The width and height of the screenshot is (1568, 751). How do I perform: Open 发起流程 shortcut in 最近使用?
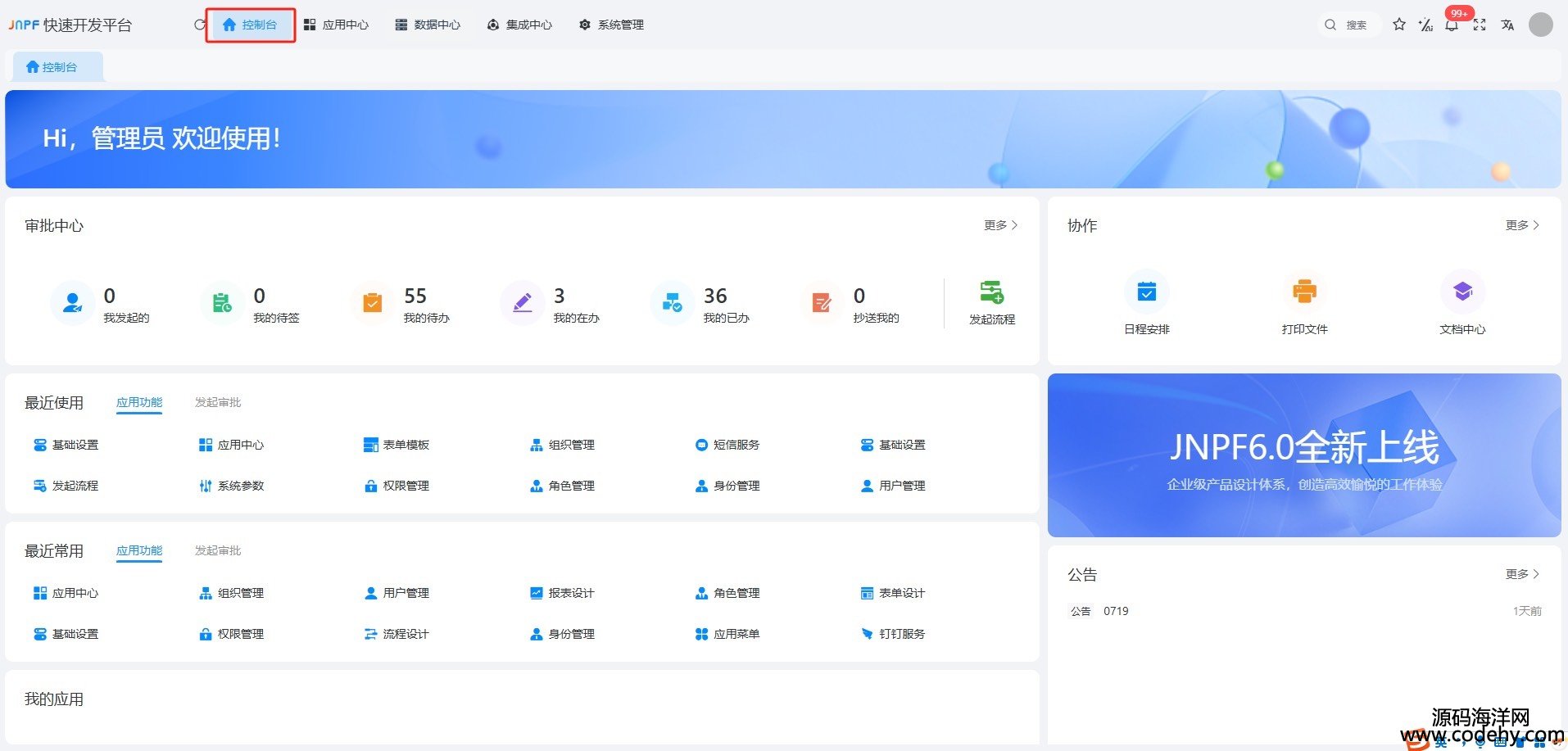66,486
